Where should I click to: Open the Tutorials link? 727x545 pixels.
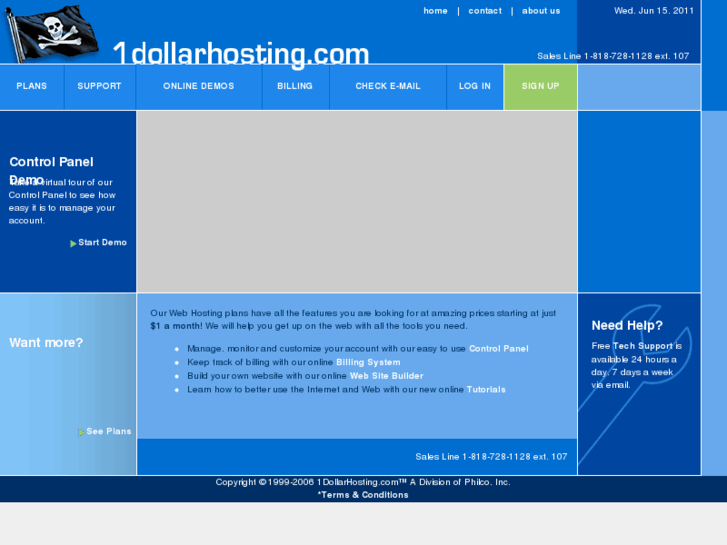point(486,390)
